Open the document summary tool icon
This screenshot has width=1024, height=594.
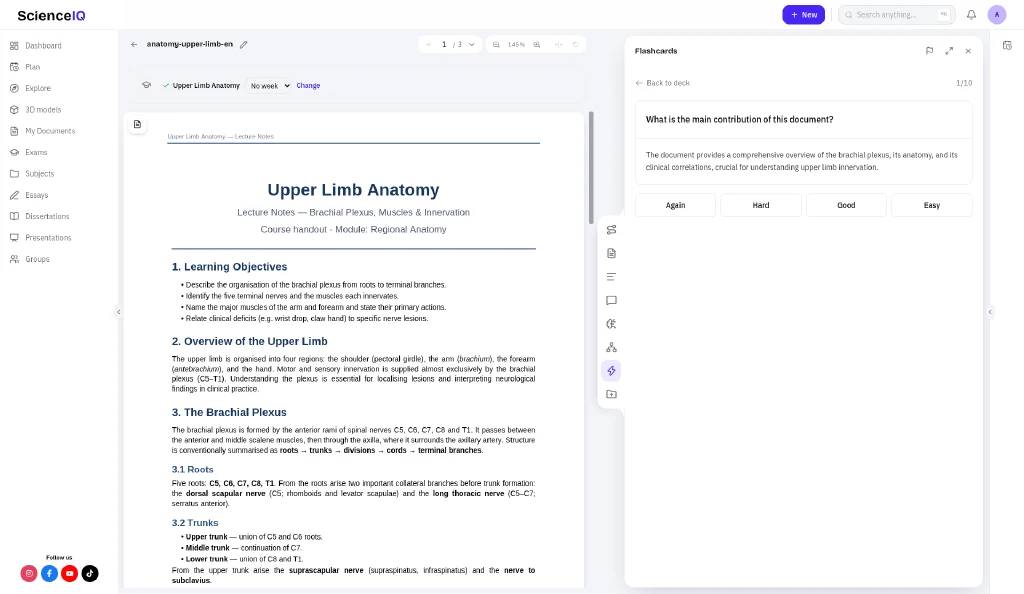pyautogui.click(x=611, y=253)
